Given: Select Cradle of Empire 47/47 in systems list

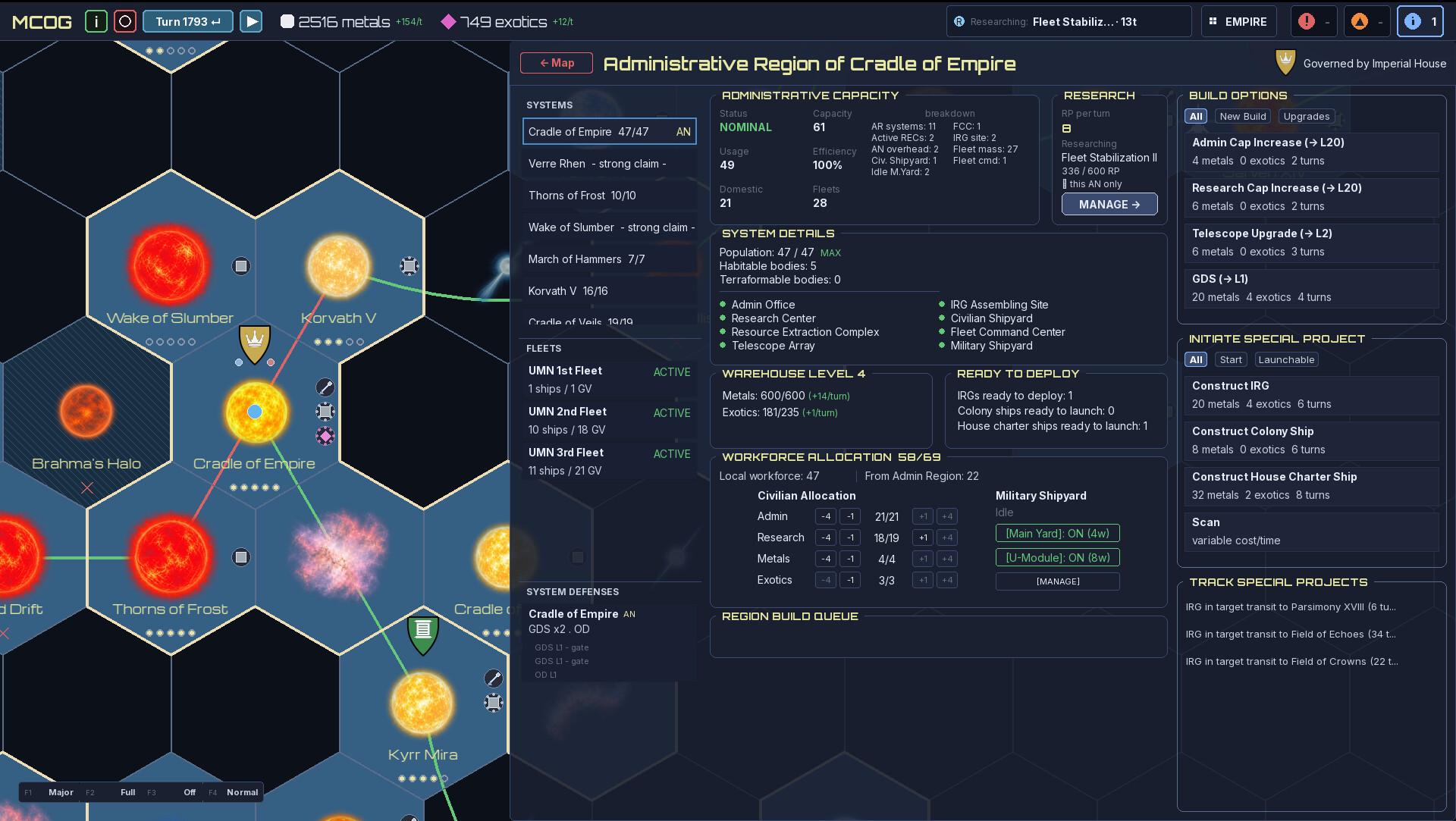Looking at the screenshot, I should tap(610, 132).
